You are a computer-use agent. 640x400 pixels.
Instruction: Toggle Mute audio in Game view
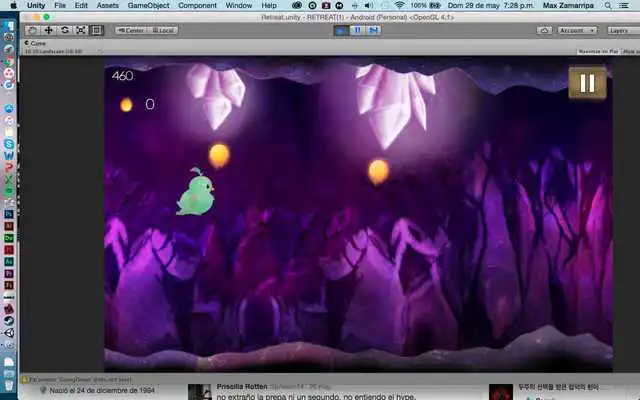coord(631,51)
